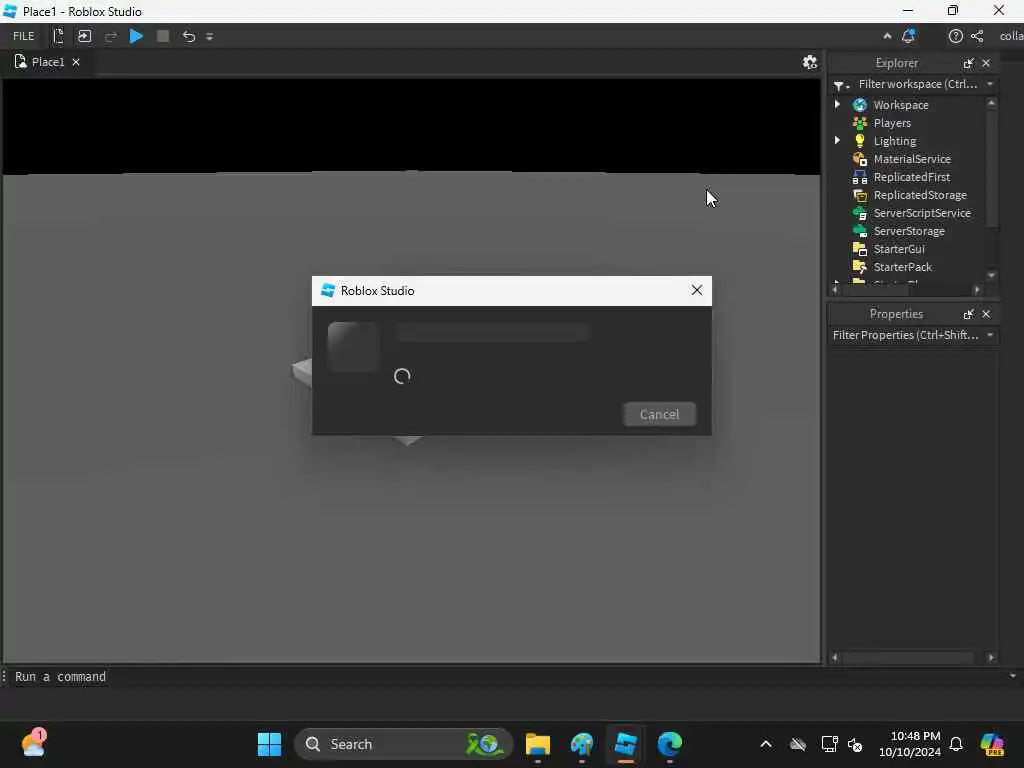The image size is (1024, 768).
Task: Stop the playtest with the square Stop button
Action: [x=163, y=36]
